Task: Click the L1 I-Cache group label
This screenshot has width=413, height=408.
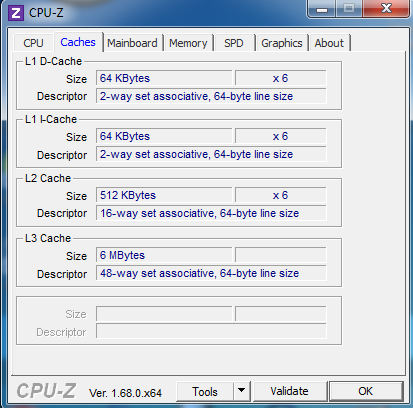Action: tap(51, 119)
